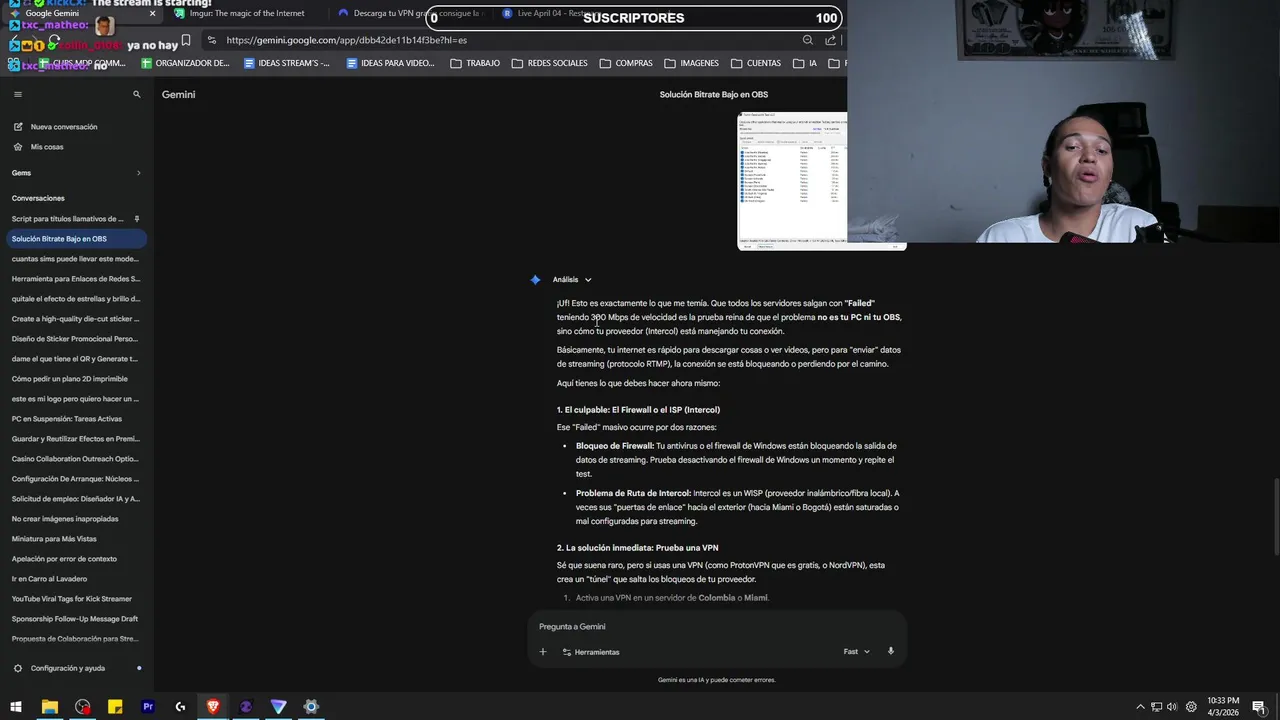Screen dimensions: 1280x720
Task: Click the Pregunta a Gemini input field
Action: pyautogui.click(x=717, y=626)
